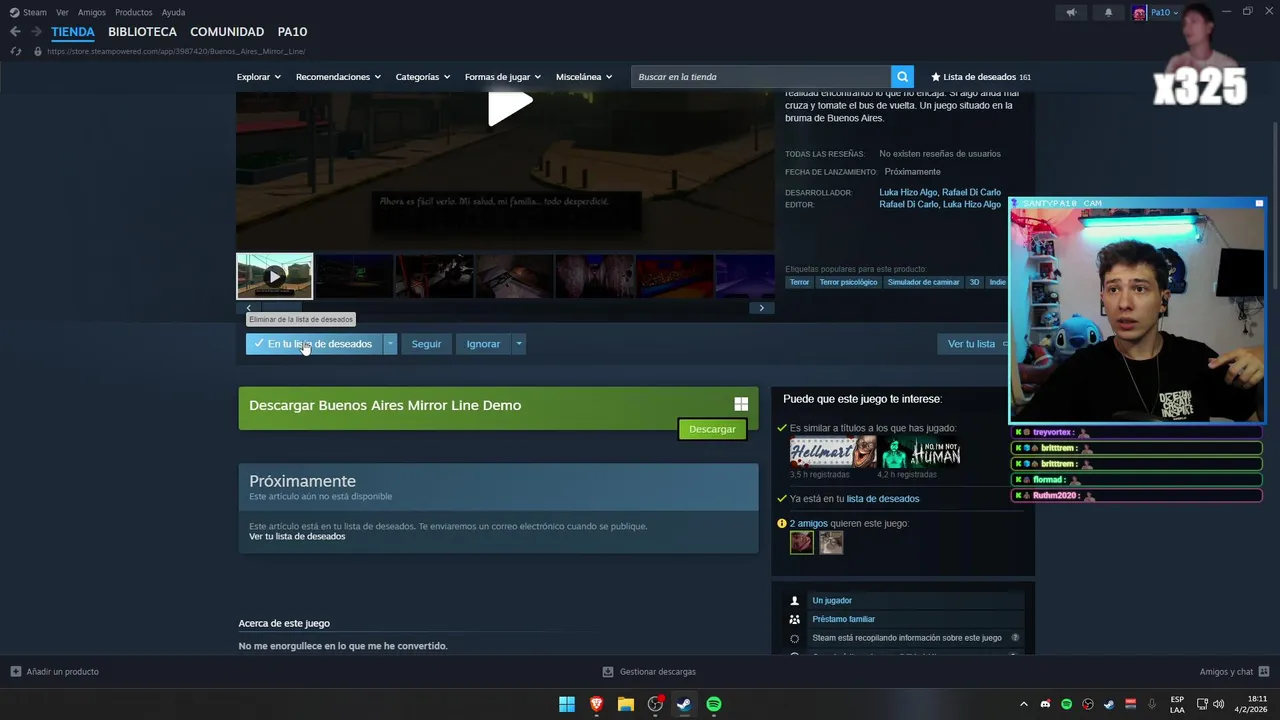Open the Ayuda menu
This screenshot has height=720, width=1280.
pos(173,12)
